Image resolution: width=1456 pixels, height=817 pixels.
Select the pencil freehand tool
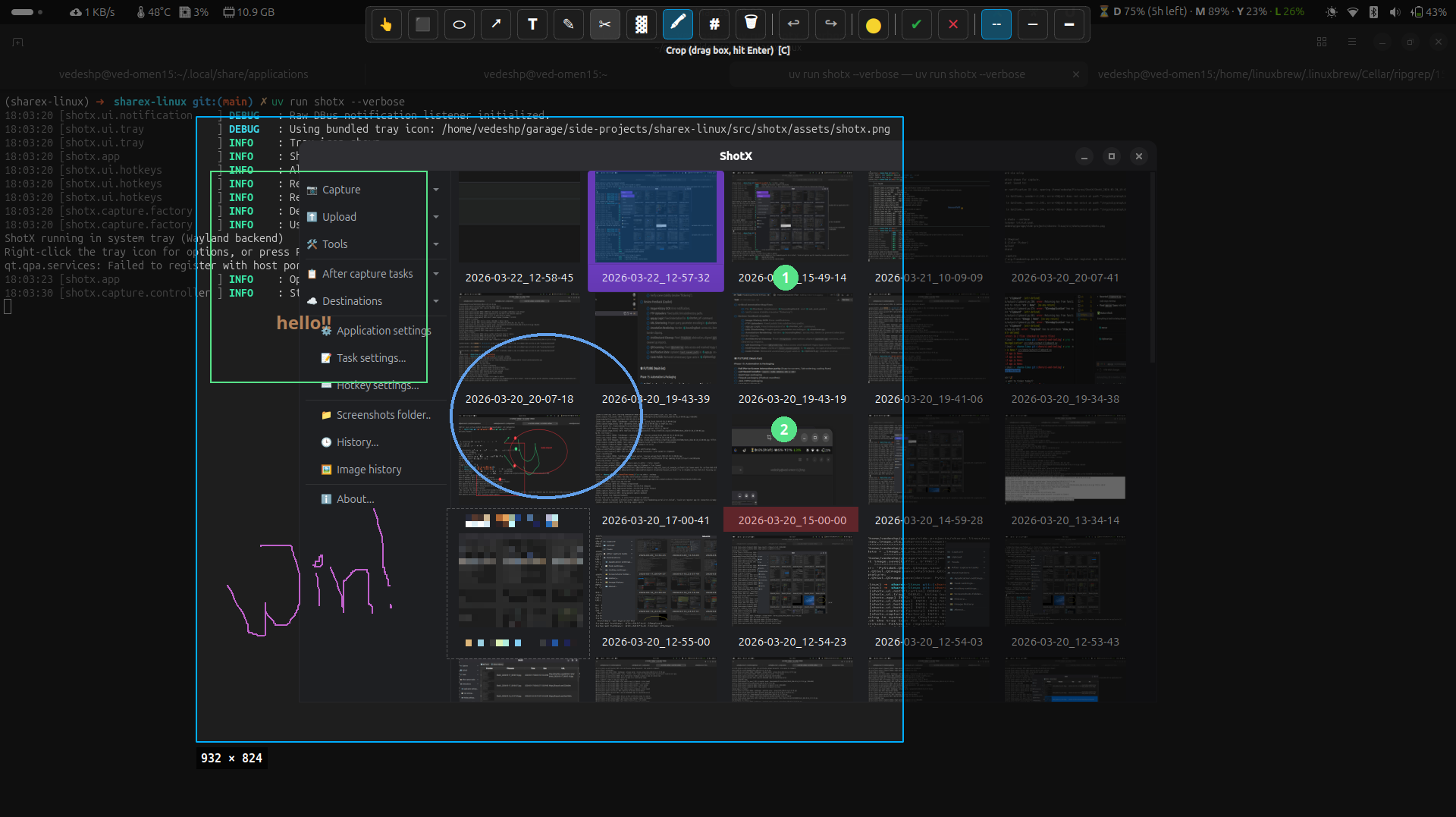[569, 24]
